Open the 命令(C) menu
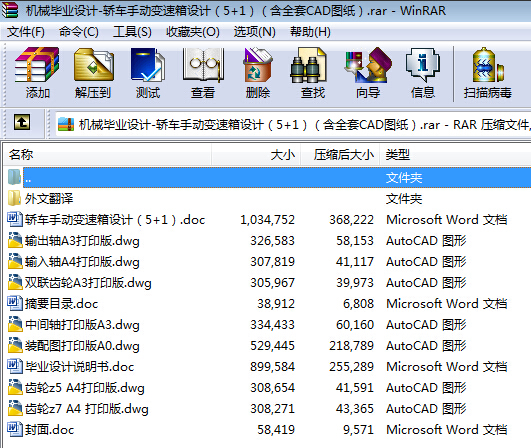This screenshot has height=448, width=531. (79, 32)
